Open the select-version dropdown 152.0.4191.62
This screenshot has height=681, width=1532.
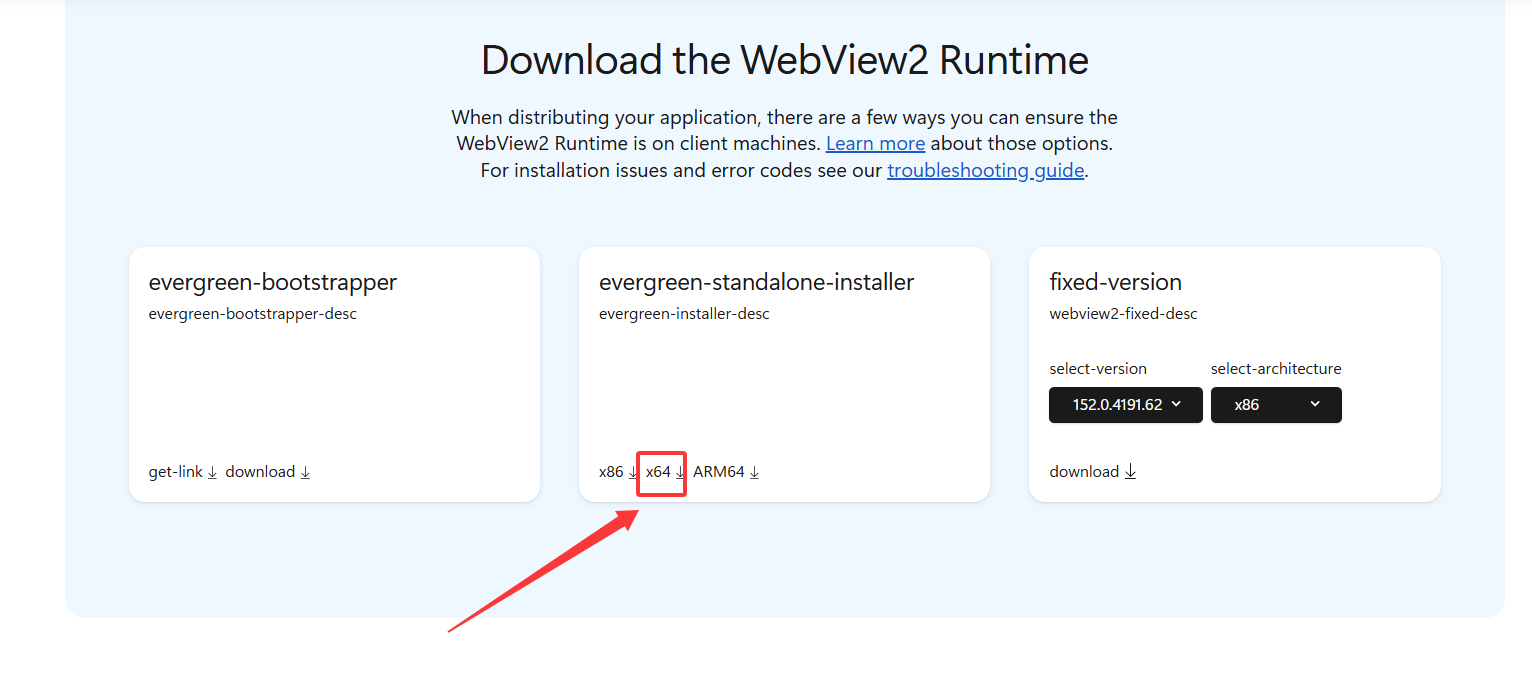click(1126, 405)
